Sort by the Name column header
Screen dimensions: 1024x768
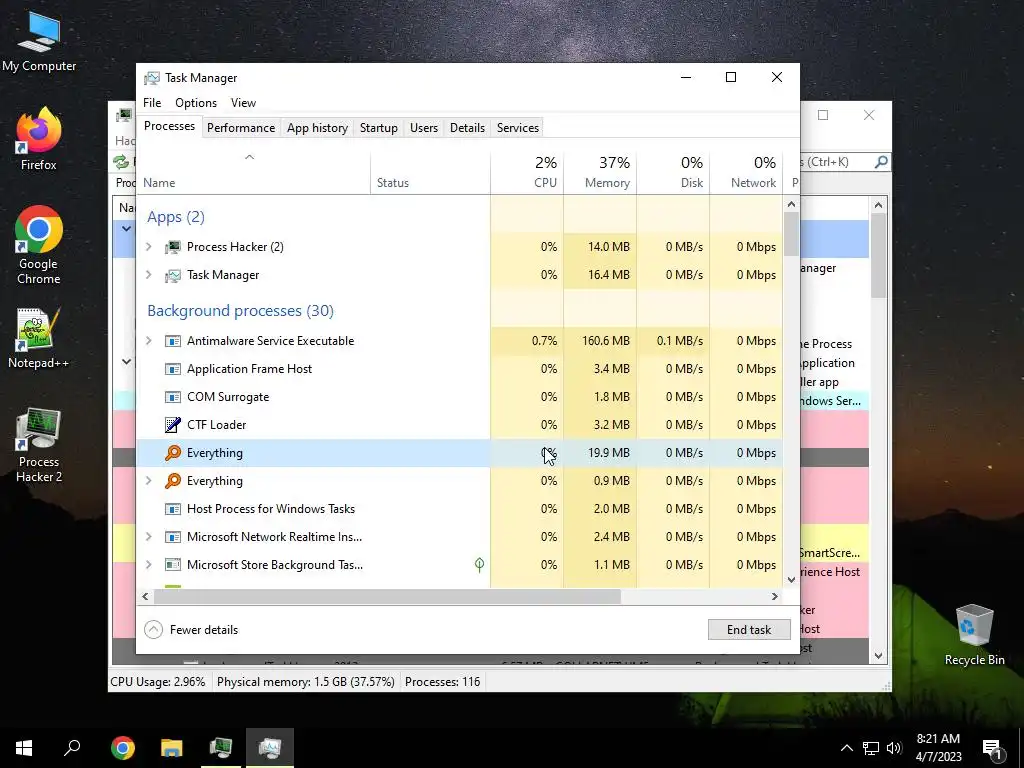pos(253,174)
